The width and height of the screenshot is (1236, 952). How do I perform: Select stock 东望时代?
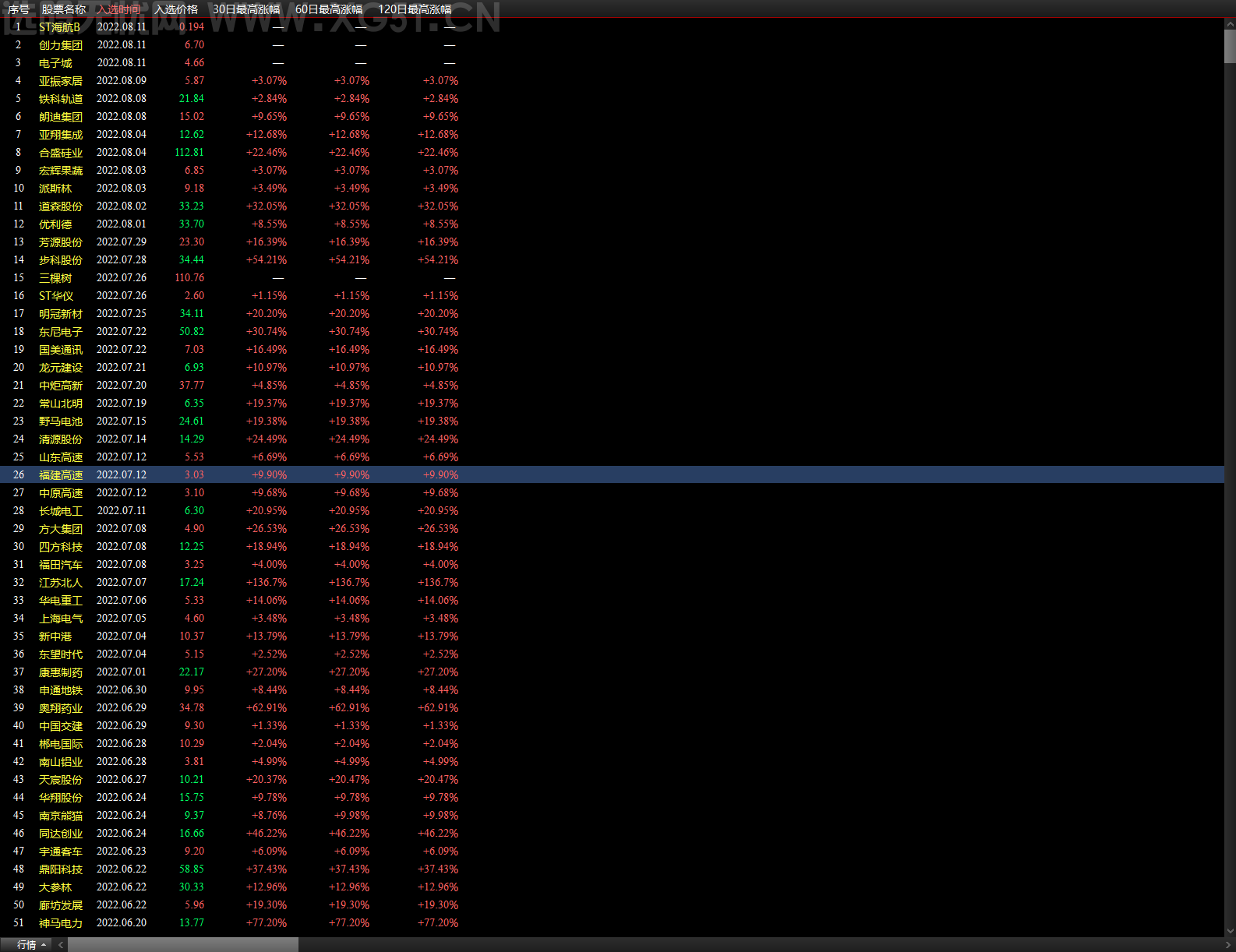click(61, 654)
